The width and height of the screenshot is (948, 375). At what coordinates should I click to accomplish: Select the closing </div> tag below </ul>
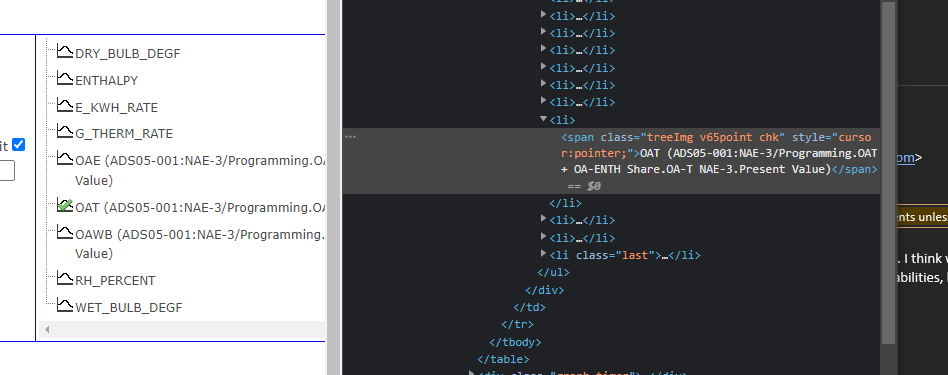[x=545, y=290]
